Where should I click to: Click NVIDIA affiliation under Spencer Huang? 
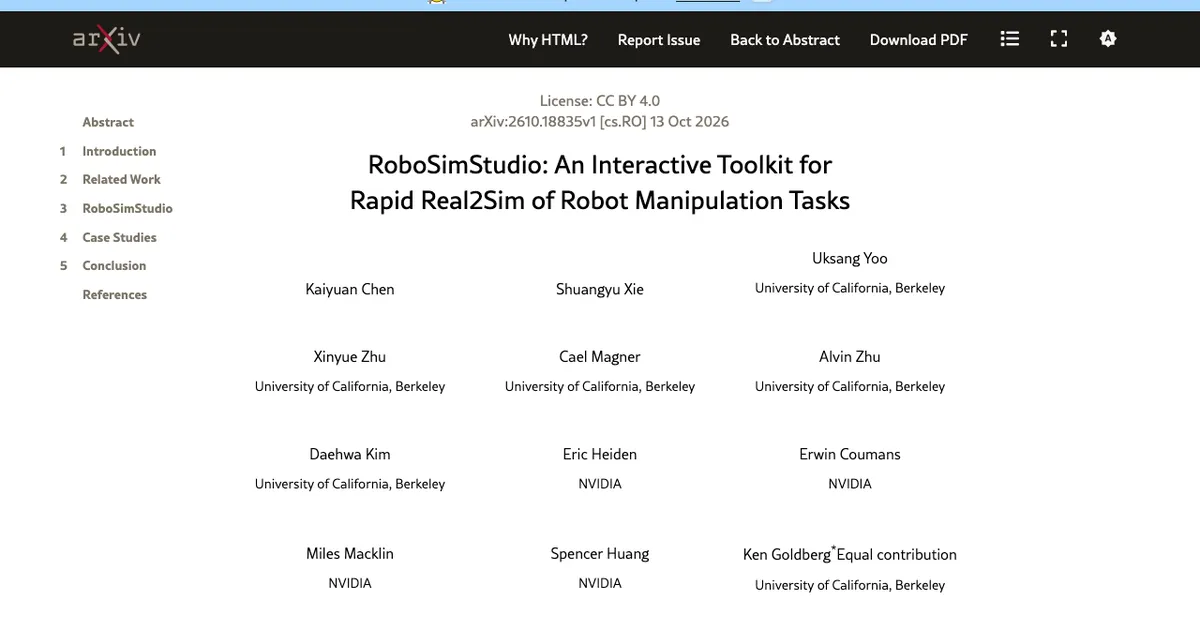[x=600, y=583]
